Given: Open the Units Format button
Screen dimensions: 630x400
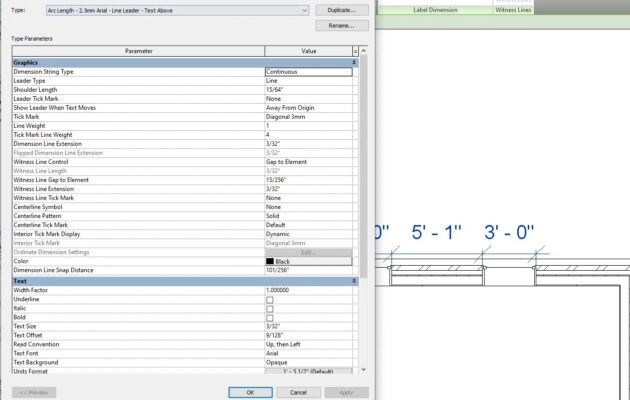Looking at the screenshot, I should point(308,371).
